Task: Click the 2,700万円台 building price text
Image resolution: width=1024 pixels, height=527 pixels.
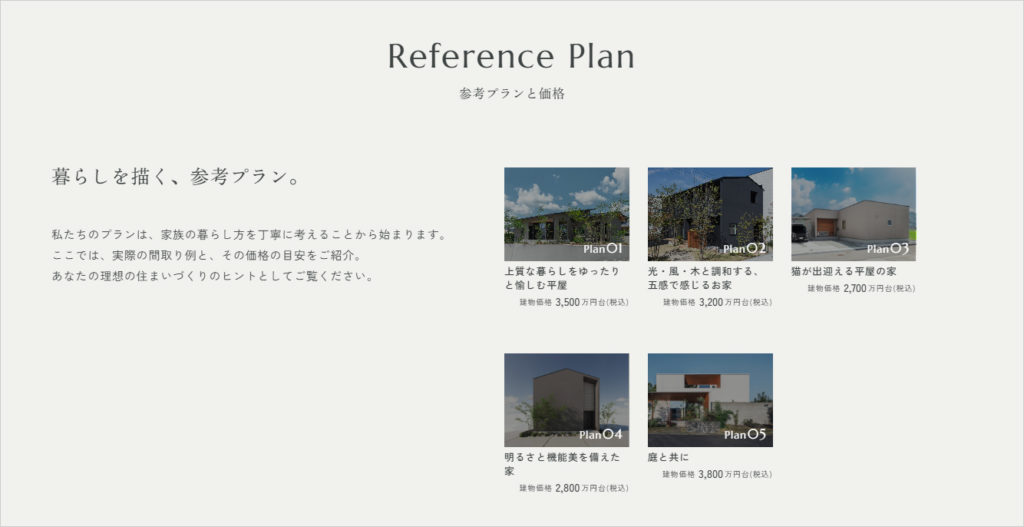Action: click(x=861, y=288)
